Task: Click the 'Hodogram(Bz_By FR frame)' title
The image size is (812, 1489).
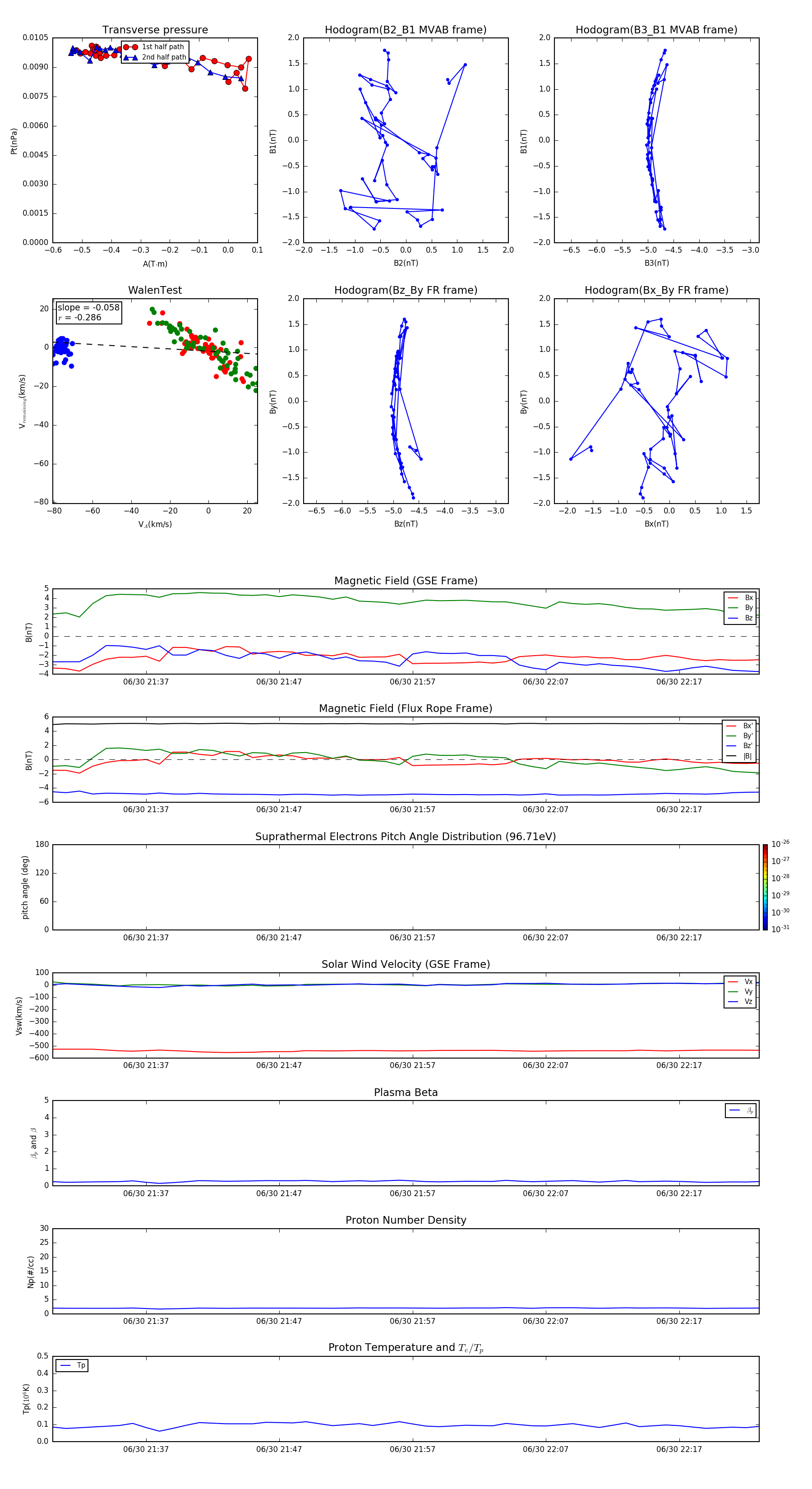Action: tap(406, 290)
